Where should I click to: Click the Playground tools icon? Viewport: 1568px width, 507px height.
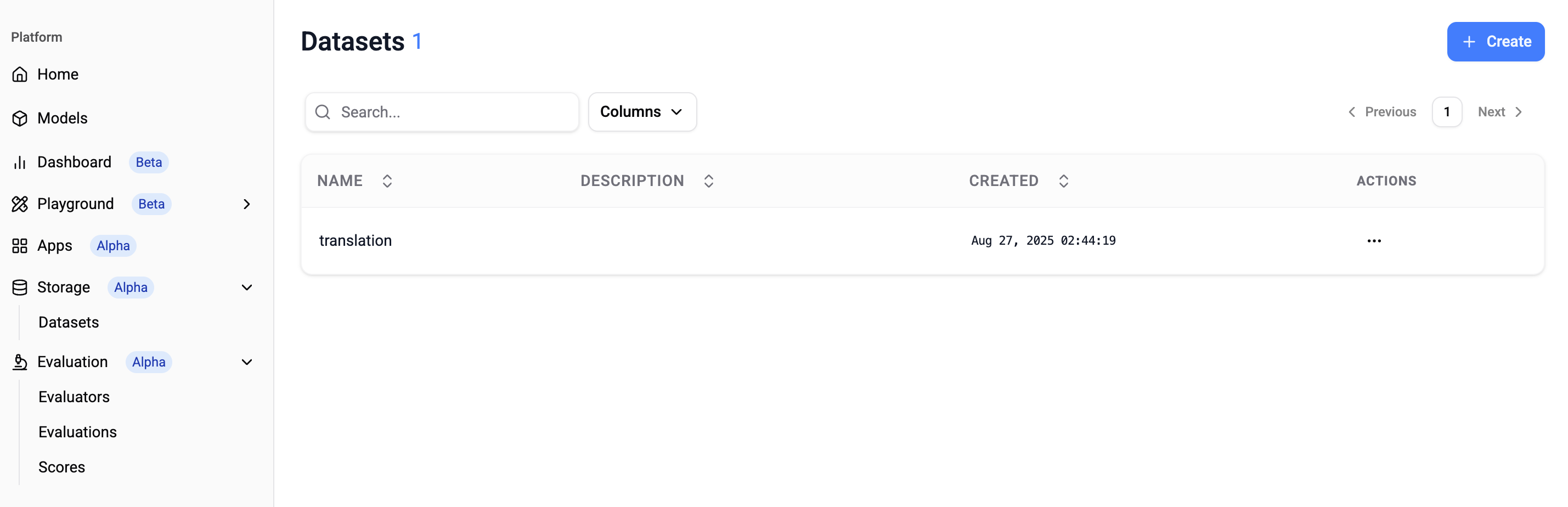pos(20,204)
